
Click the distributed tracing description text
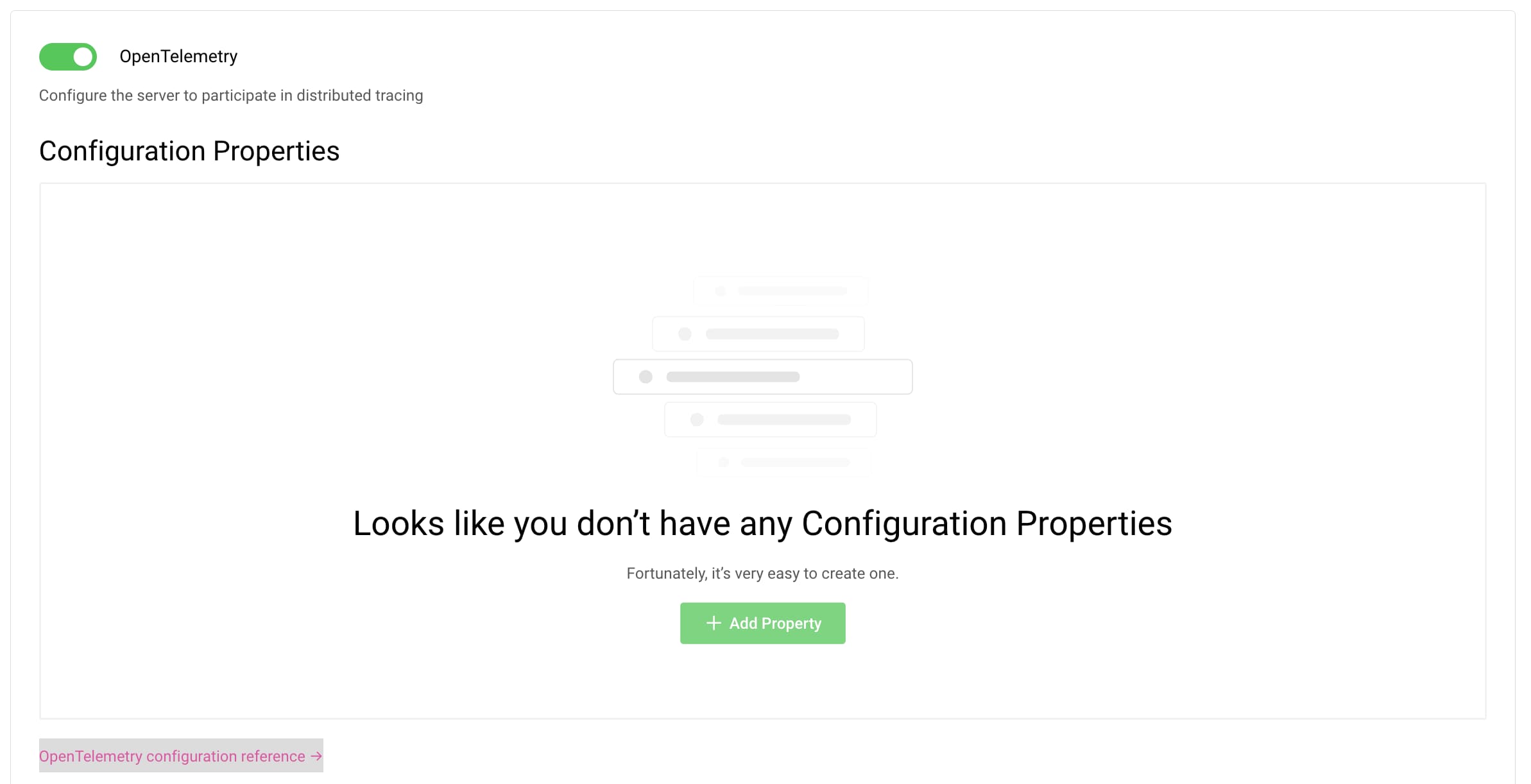[x=231, y=96]
